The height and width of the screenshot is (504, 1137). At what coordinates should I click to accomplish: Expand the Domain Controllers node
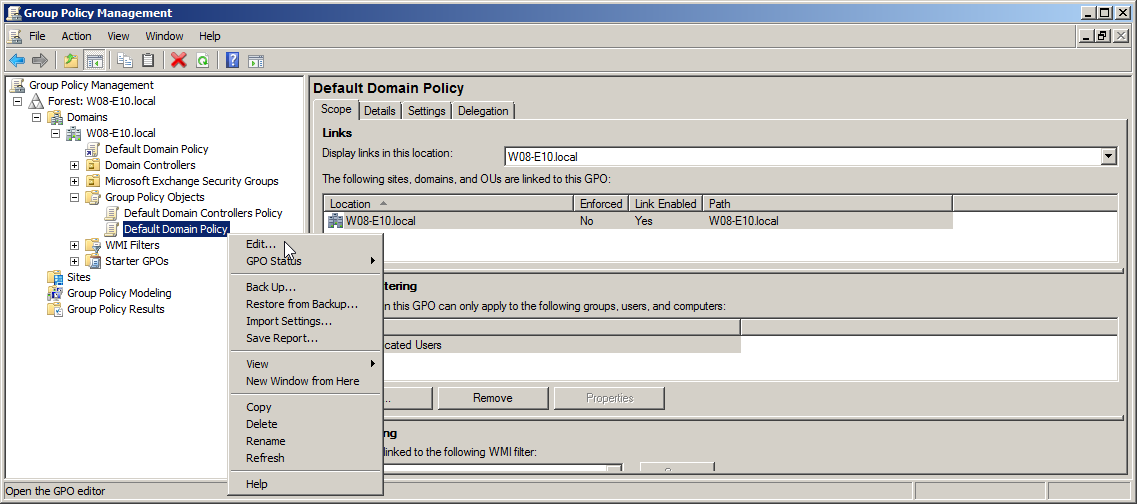click(74, 165)
